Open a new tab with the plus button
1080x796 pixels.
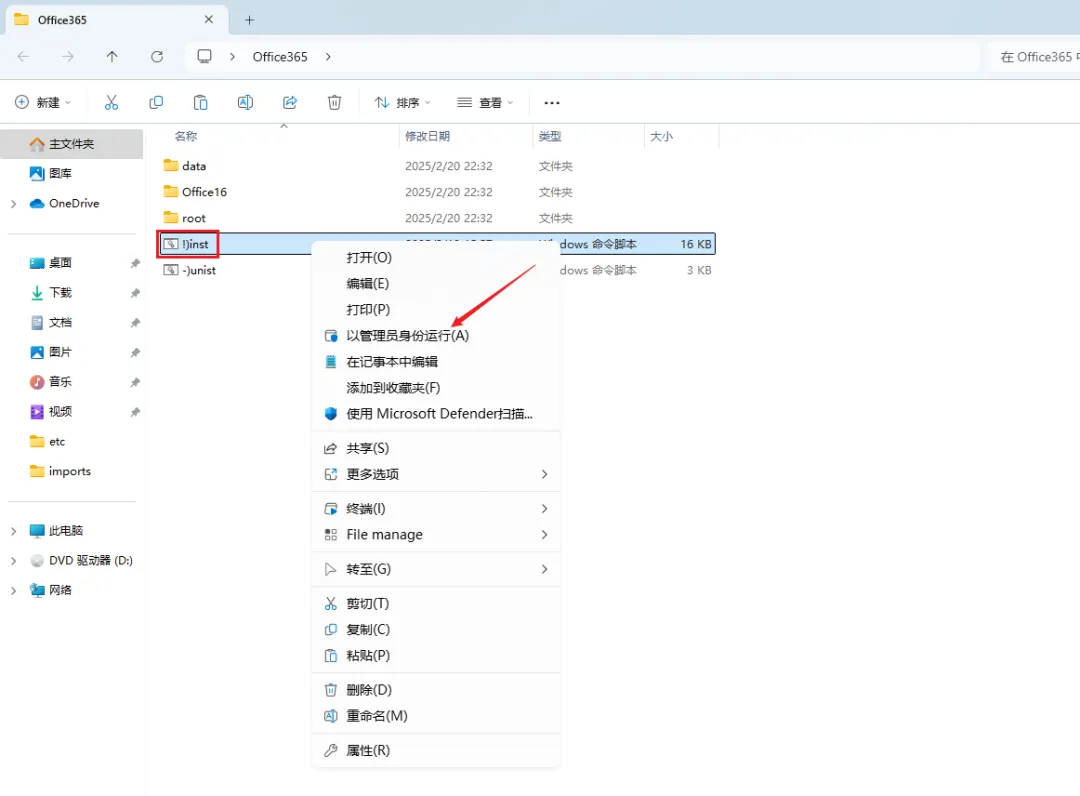coord(249,19)
